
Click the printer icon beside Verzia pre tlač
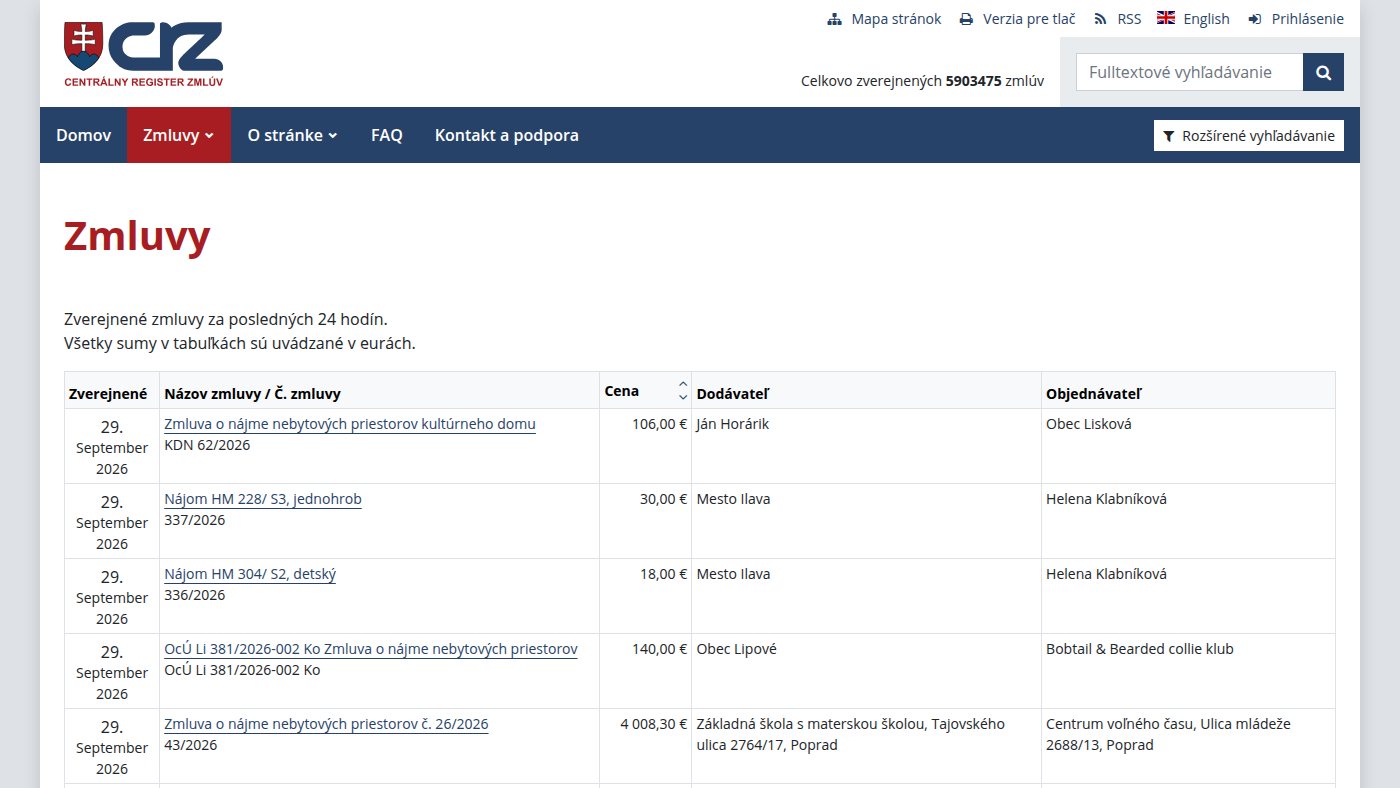pos(966,19)
